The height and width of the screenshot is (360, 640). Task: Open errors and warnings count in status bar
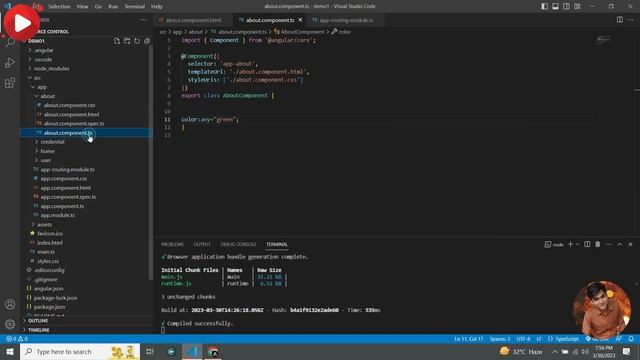pyautogui.click(x=17, y=339)
